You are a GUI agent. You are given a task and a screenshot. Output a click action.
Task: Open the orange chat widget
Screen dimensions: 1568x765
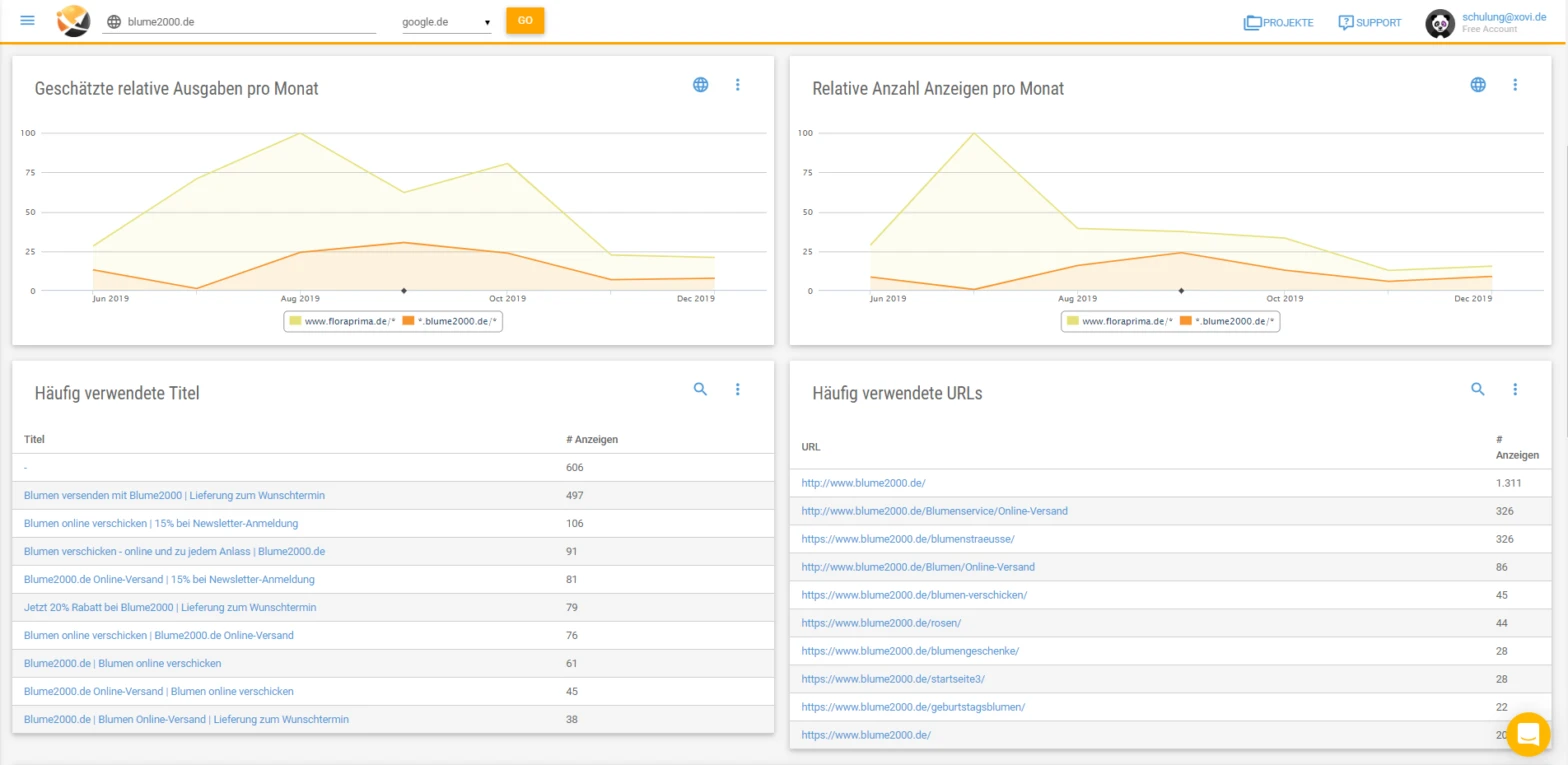coord(1528,735)
